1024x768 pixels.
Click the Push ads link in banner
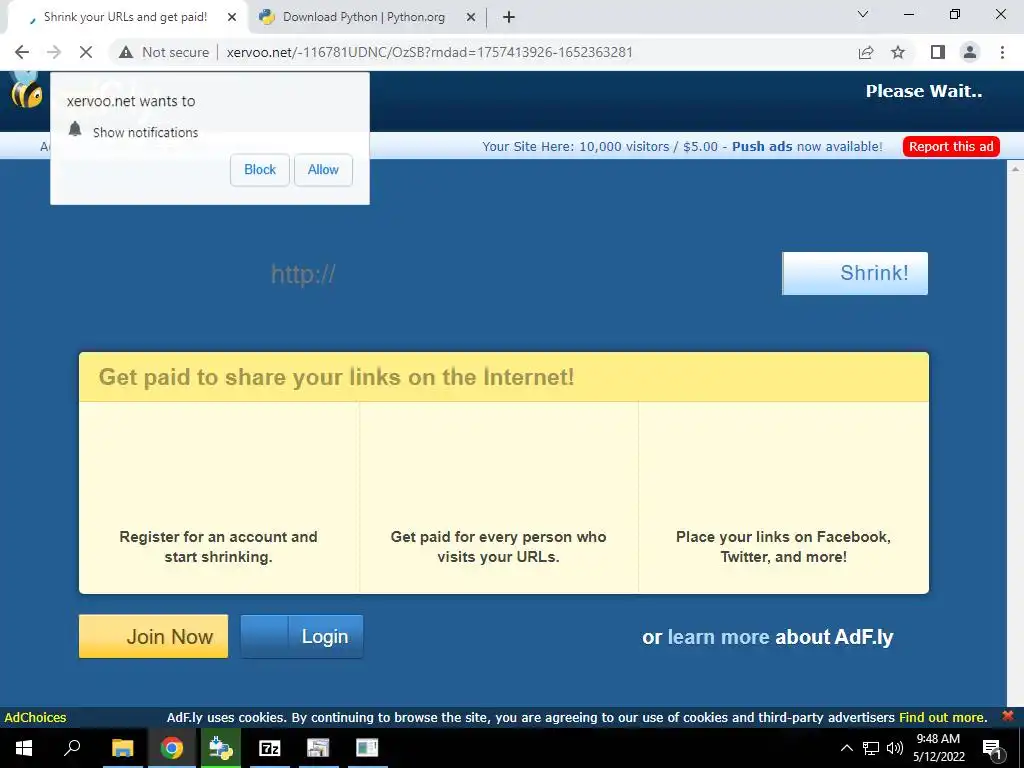pyautogui.click(x=762, y=146)
